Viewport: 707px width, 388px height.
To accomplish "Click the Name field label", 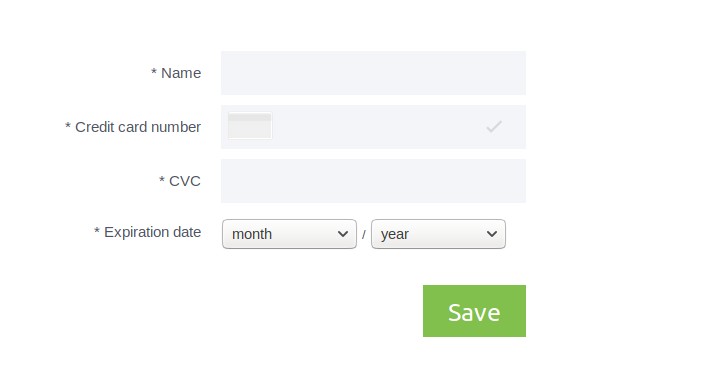I will tap(181, 73).
